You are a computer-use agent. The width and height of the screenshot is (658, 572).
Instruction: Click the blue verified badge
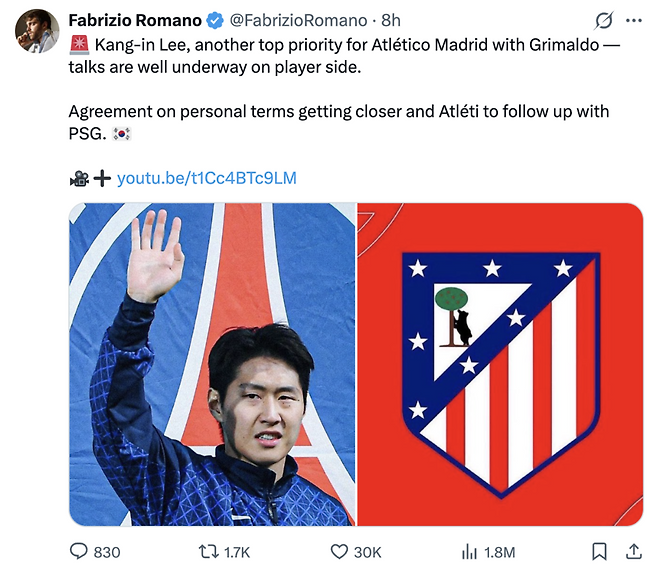coord(215,20)
